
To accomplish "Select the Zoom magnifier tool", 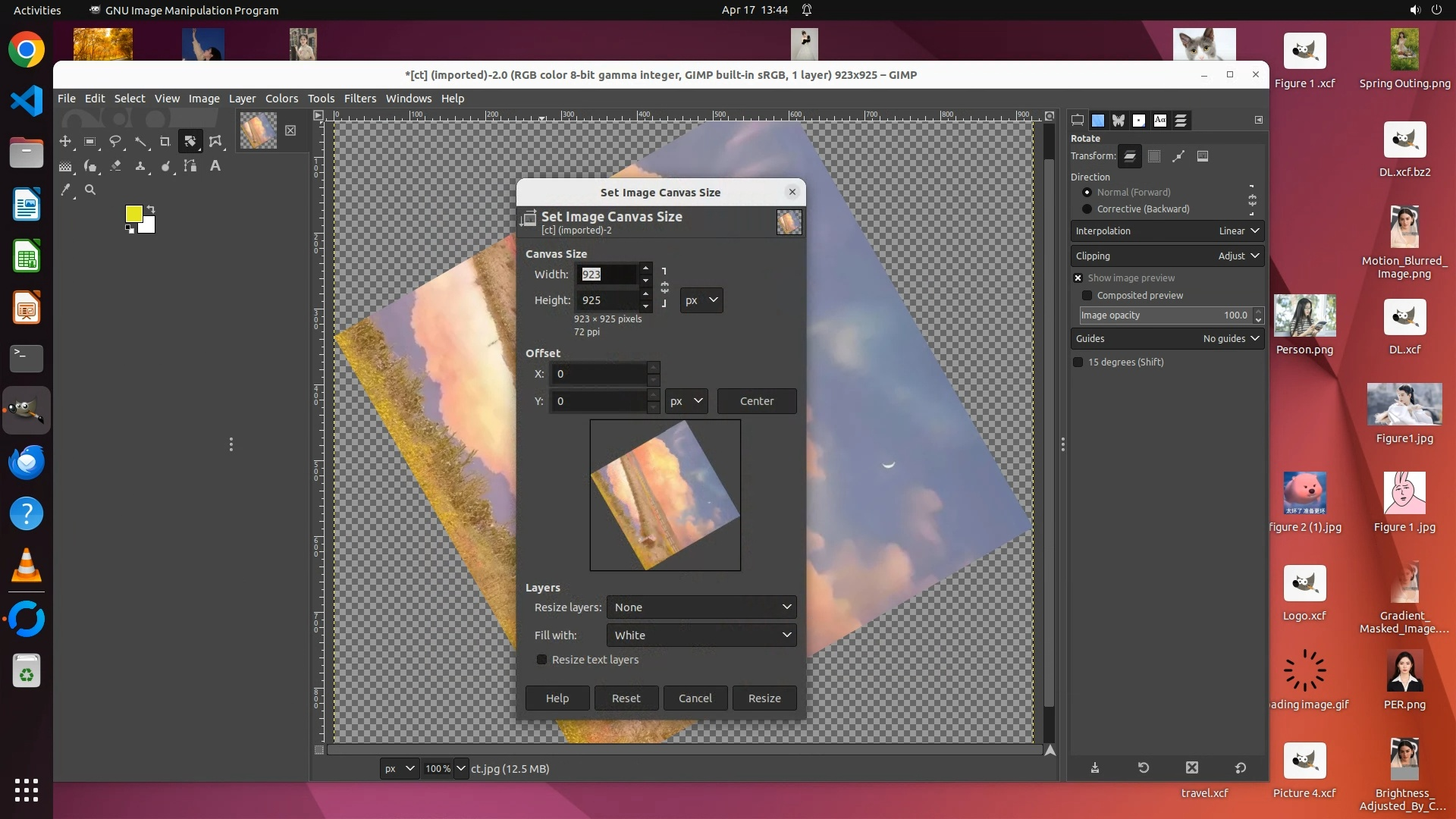I will pos(90,190).
